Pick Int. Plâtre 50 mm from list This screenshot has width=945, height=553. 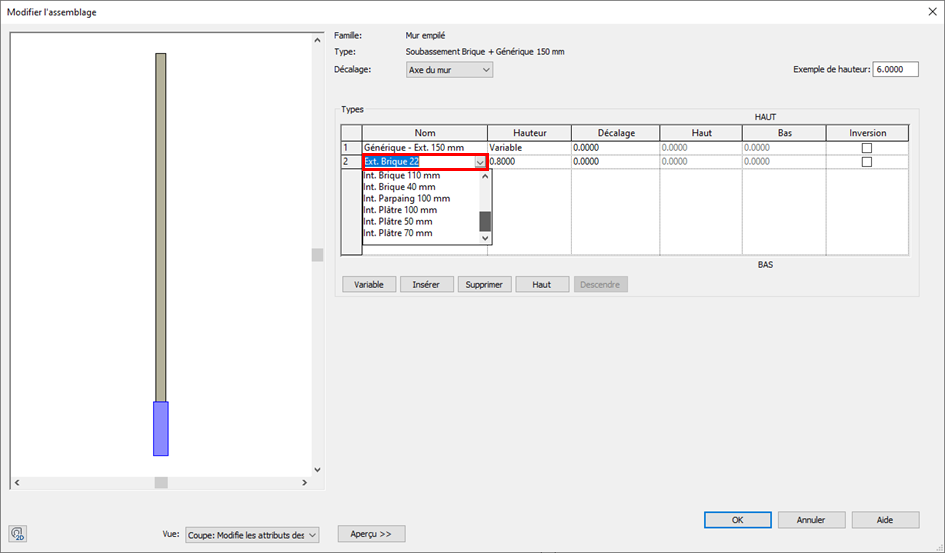pos(398,222)
